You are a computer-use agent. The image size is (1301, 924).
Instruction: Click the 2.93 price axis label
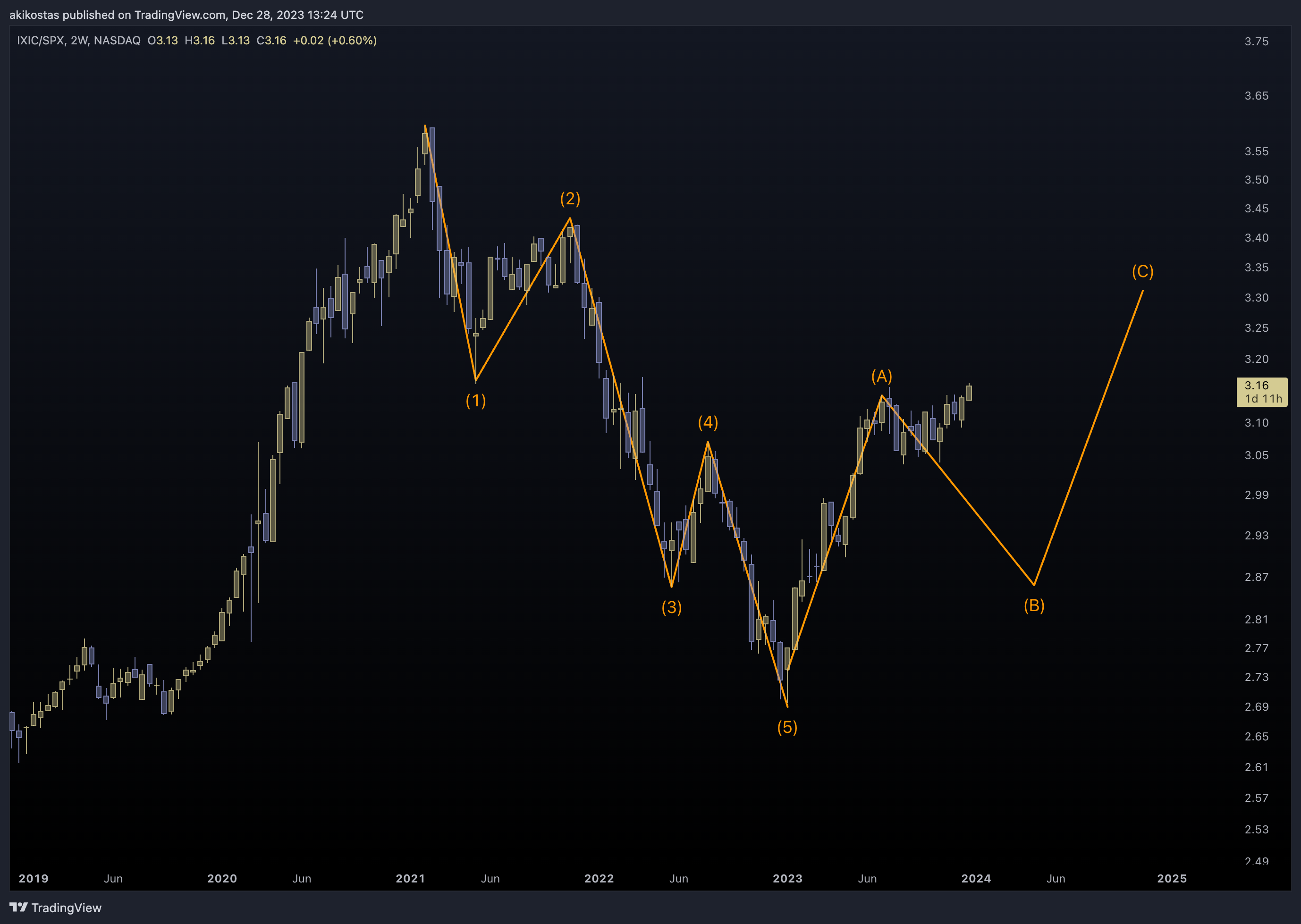click(1257, 536)
